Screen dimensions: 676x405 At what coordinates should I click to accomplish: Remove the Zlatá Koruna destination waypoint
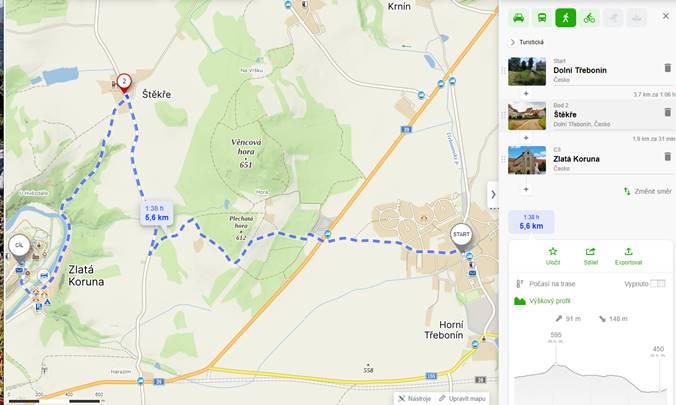[x=667, y=157]
